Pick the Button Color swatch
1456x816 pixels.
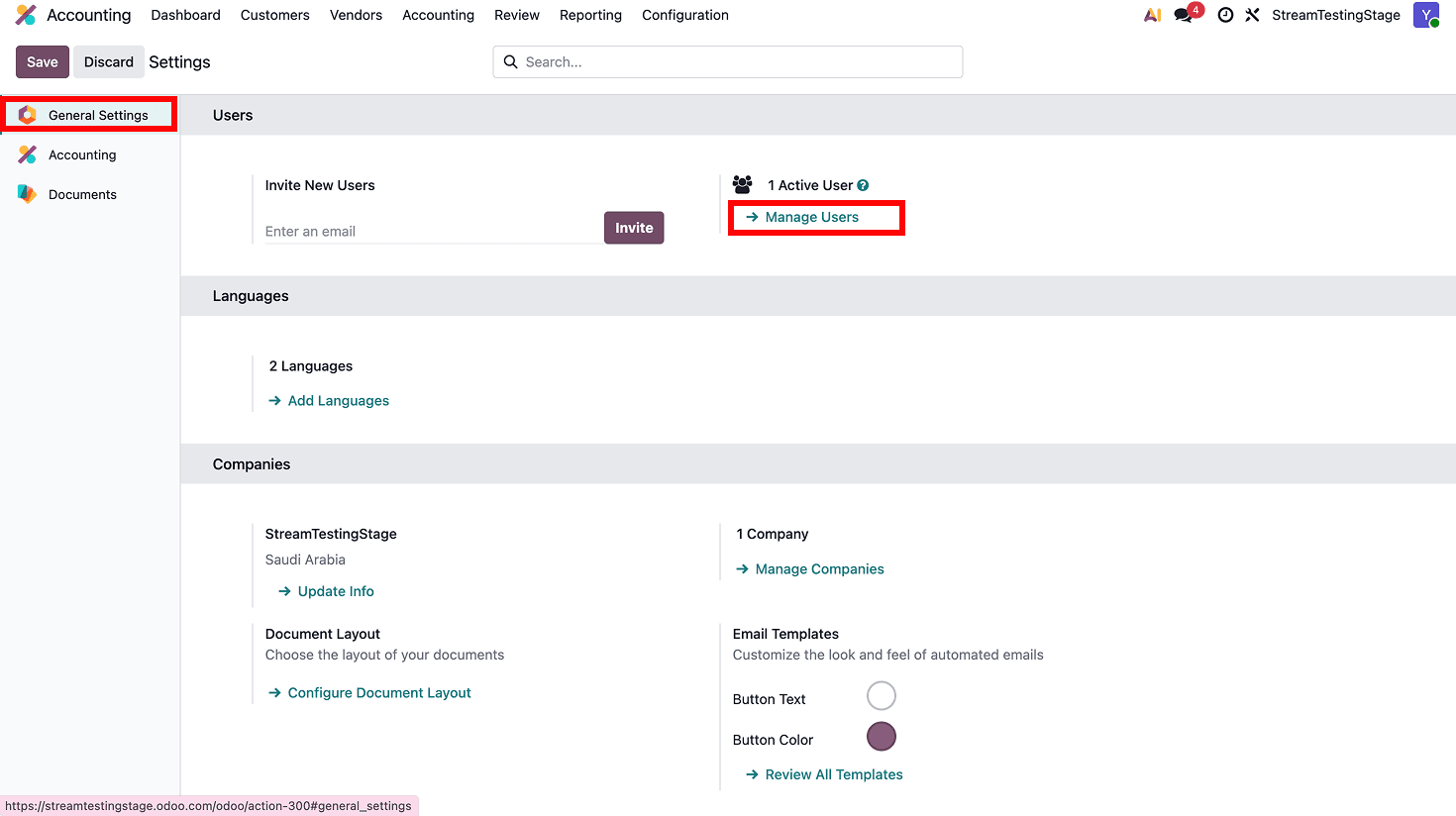point(882,737)
